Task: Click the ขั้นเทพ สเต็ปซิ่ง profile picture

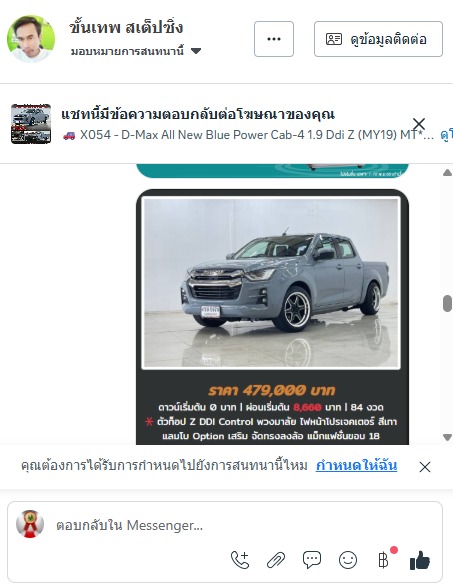Action: [x=31, y=39]
